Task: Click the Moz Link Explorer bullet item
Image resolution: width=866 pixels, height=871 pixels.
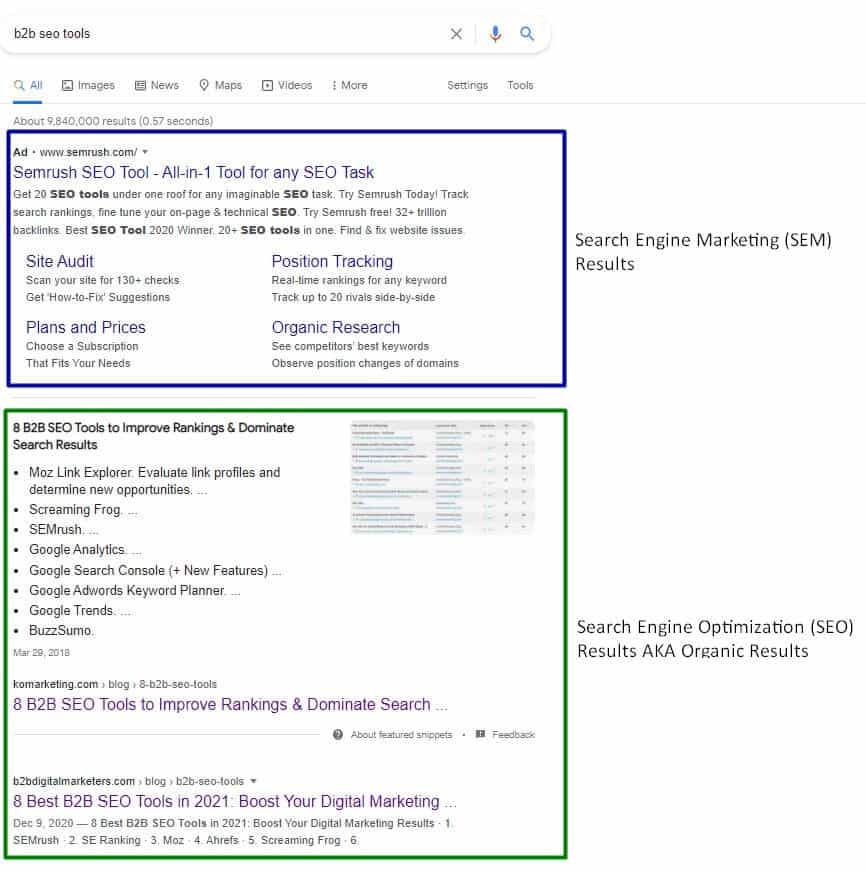Action: 154,481
